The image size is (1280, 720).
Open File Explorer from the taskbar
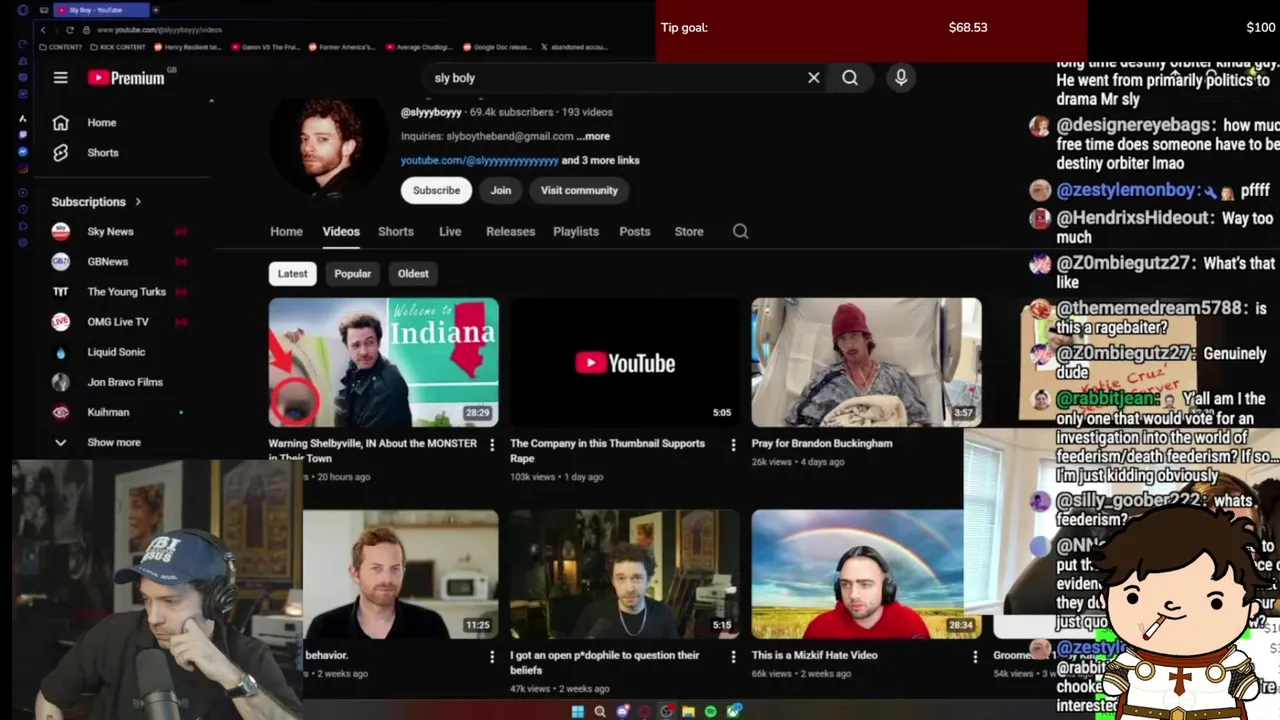point(688,712)
